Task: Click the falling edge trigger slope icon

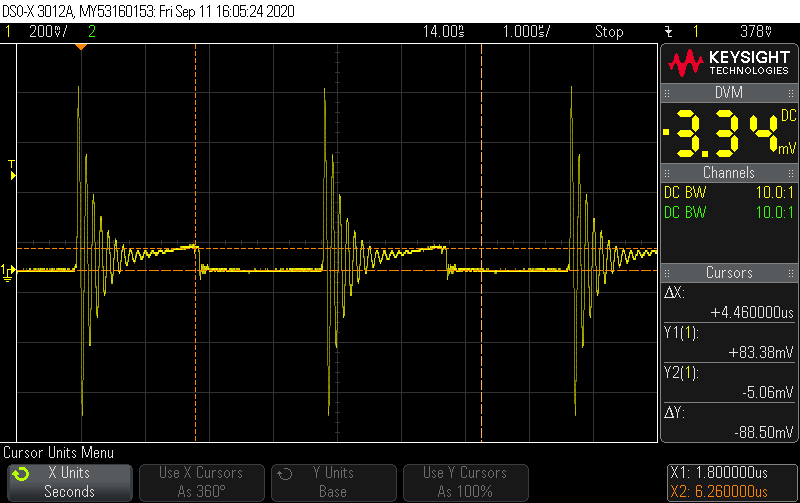Action: tap(668, 32)
